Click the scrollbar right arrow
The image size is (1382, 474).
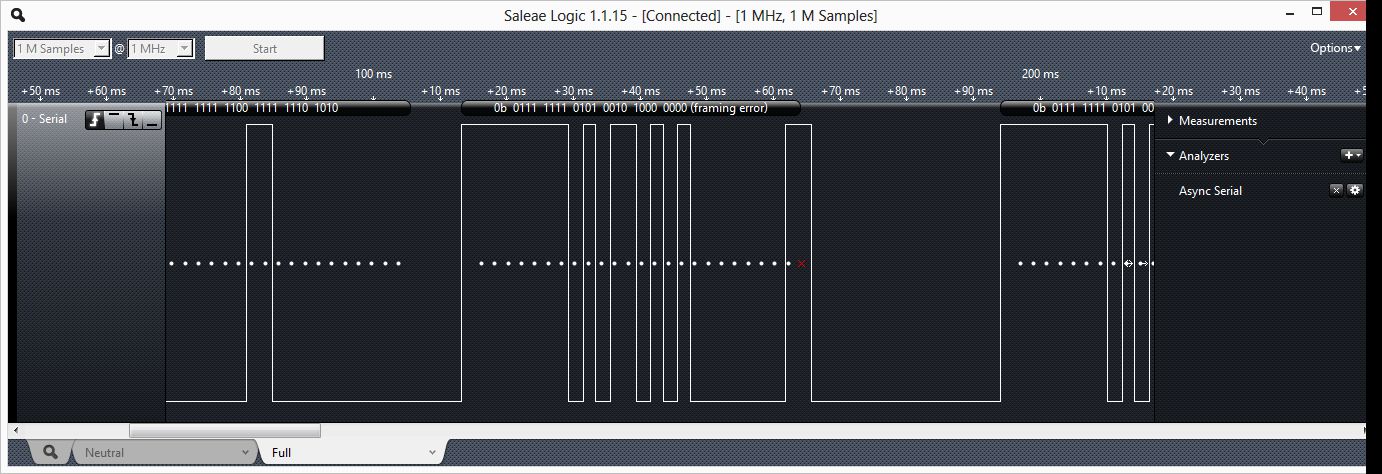click(1363, 430)
